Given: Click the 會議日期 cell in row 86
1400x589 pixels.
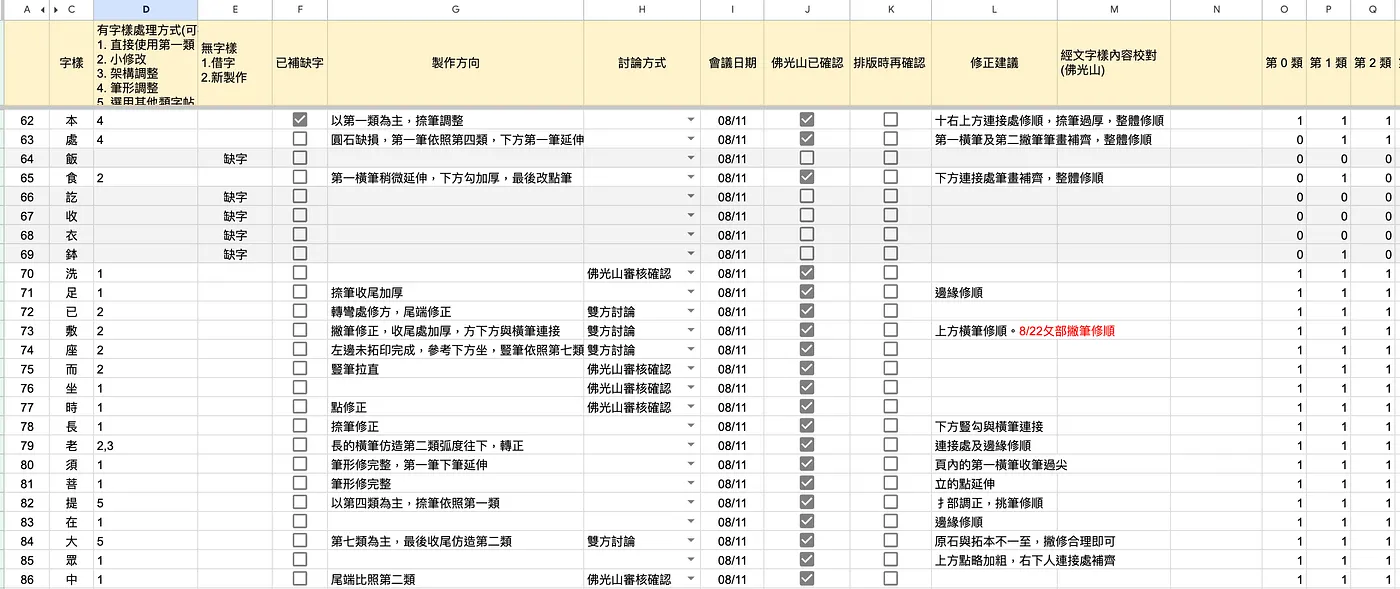Looking at the screenshot, I should [732, 579].
